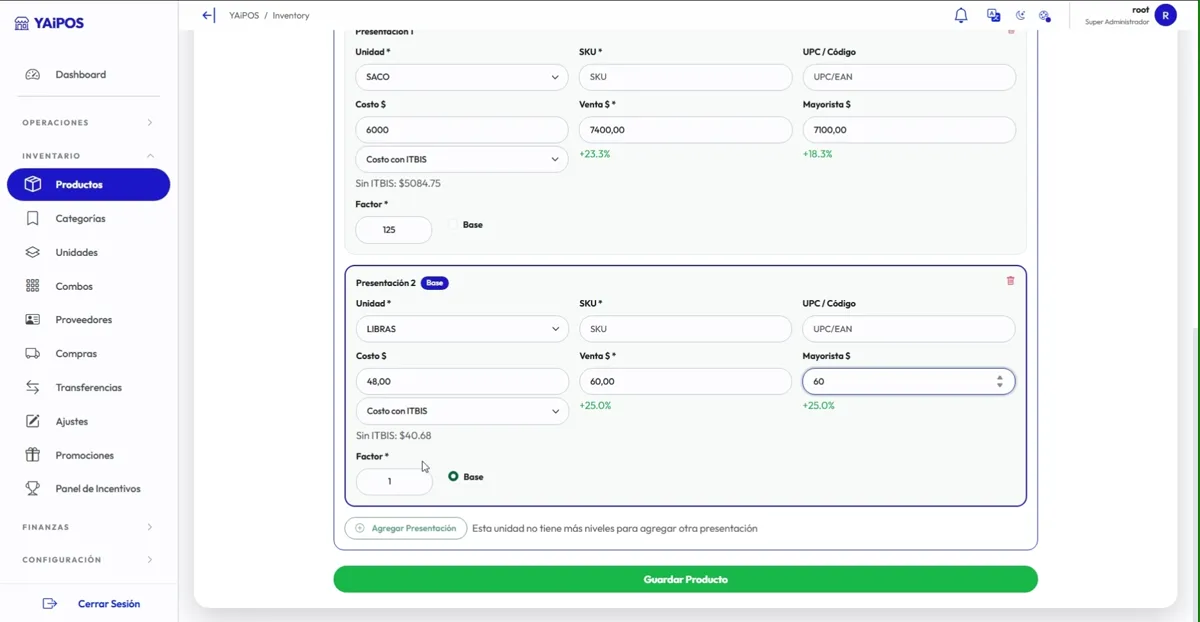
Task: Click the Cerrar Sesión logout icon
Action: (50, 604)
